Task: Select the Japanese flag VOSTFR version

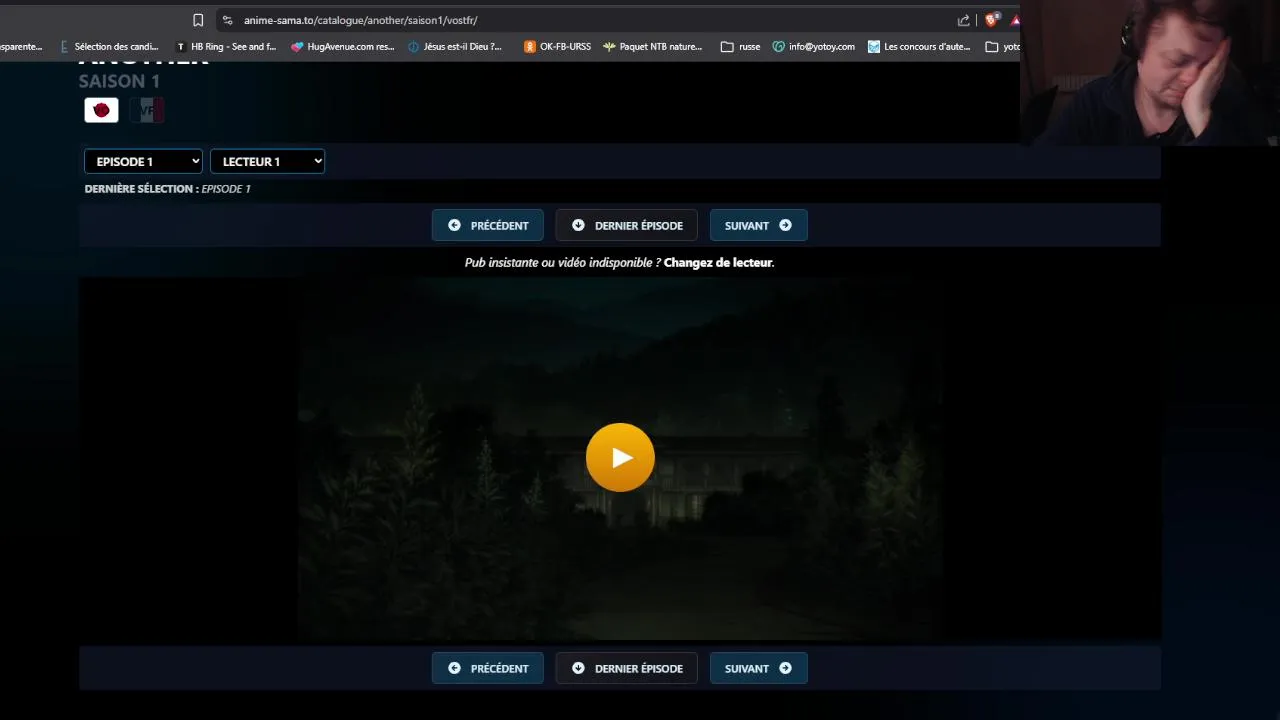Action: pyautogui.click(x=101, y=110)
